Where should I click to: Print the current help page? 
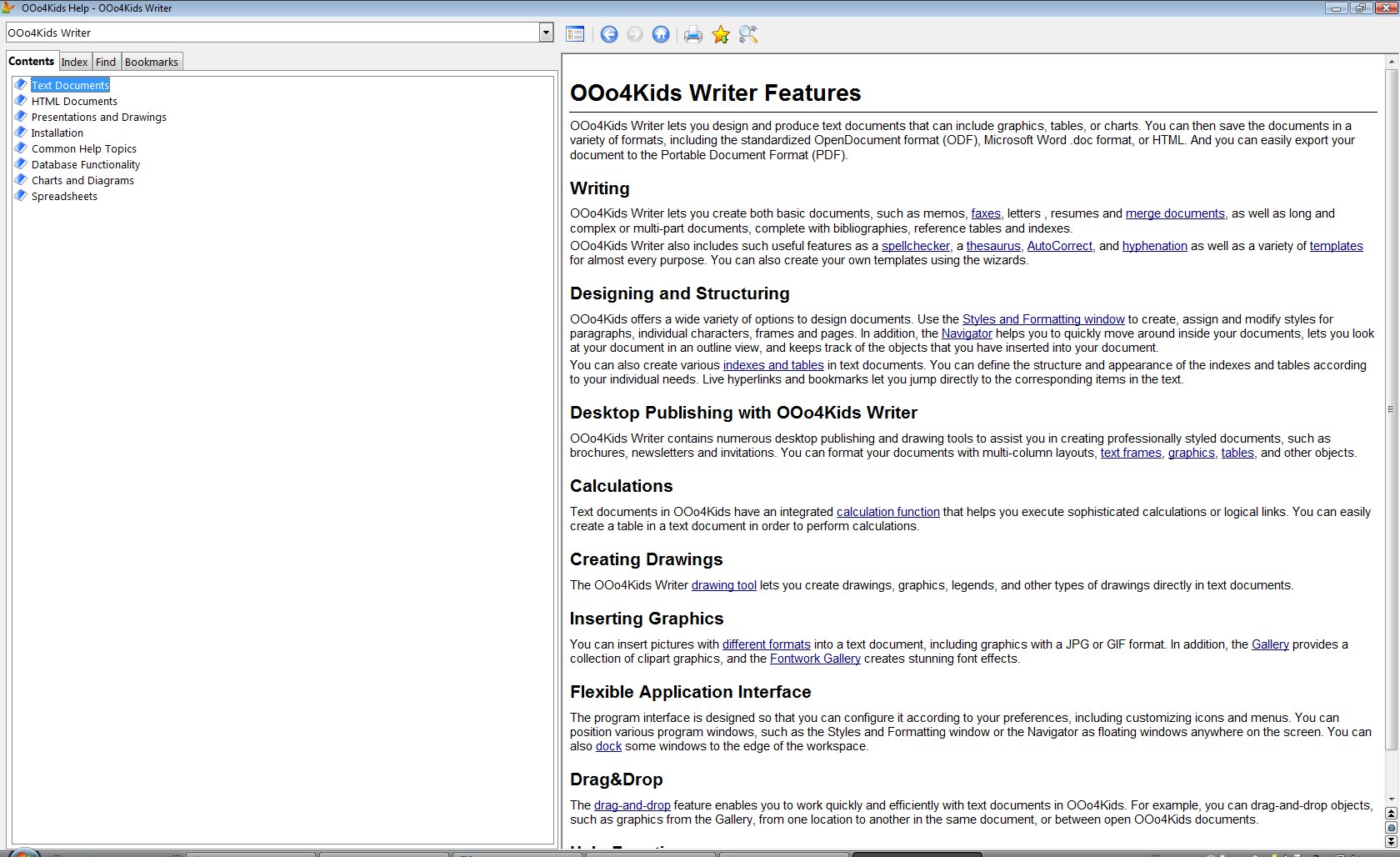(693, 34)
